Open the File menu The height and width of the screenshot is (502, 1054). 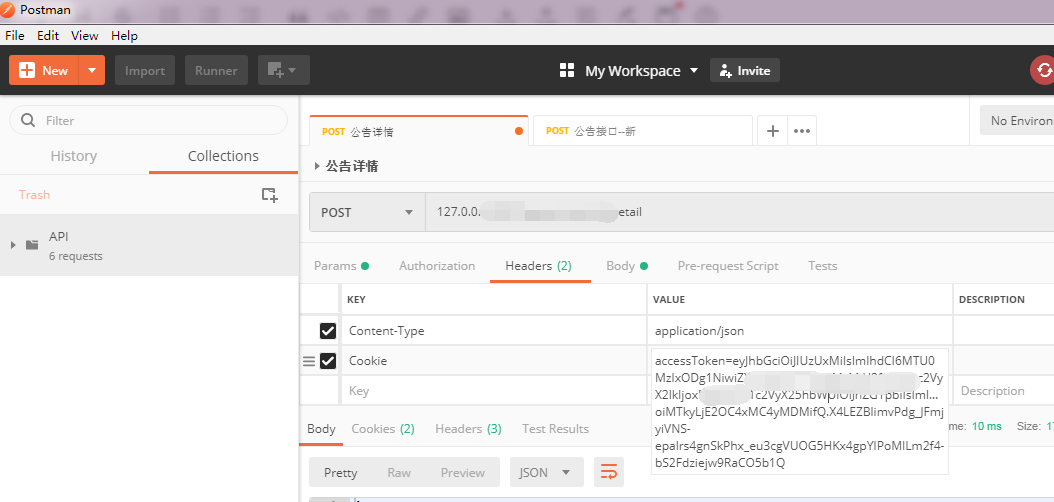point(15,36)
